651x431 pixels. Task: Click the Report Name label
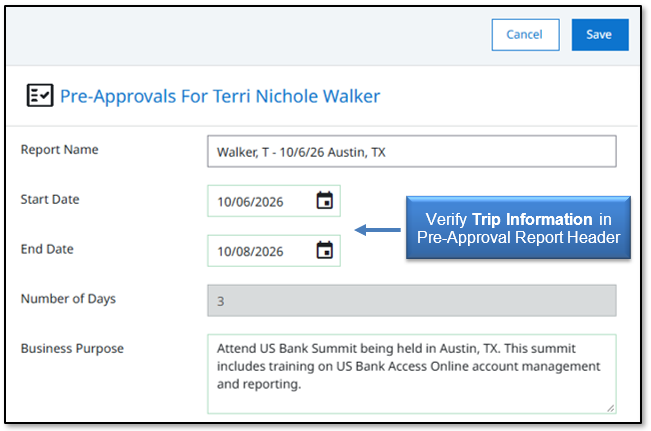60,149
